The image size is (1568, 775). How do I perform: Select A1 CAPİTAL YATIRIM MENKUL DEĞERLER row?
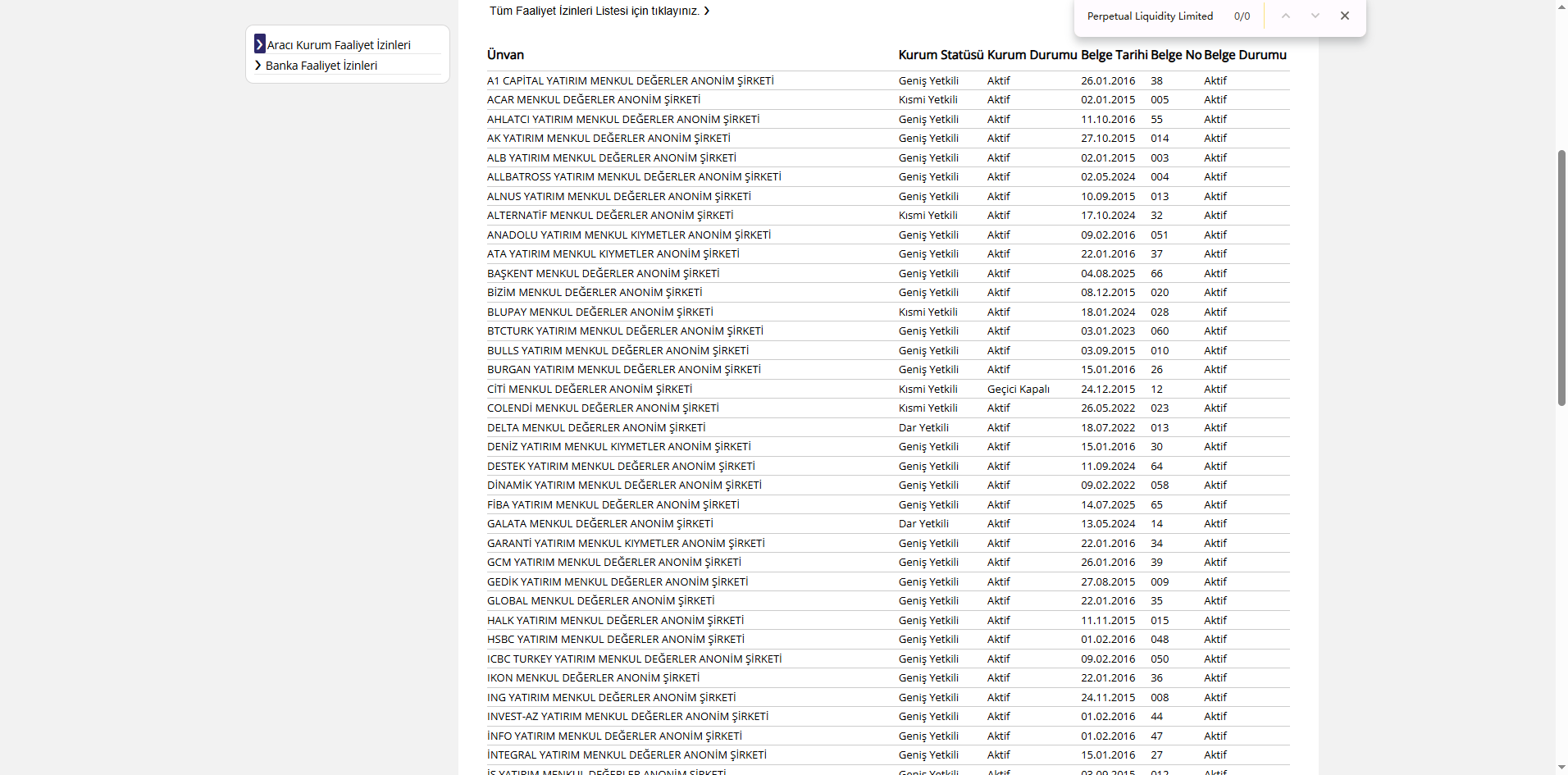(630, 81)
